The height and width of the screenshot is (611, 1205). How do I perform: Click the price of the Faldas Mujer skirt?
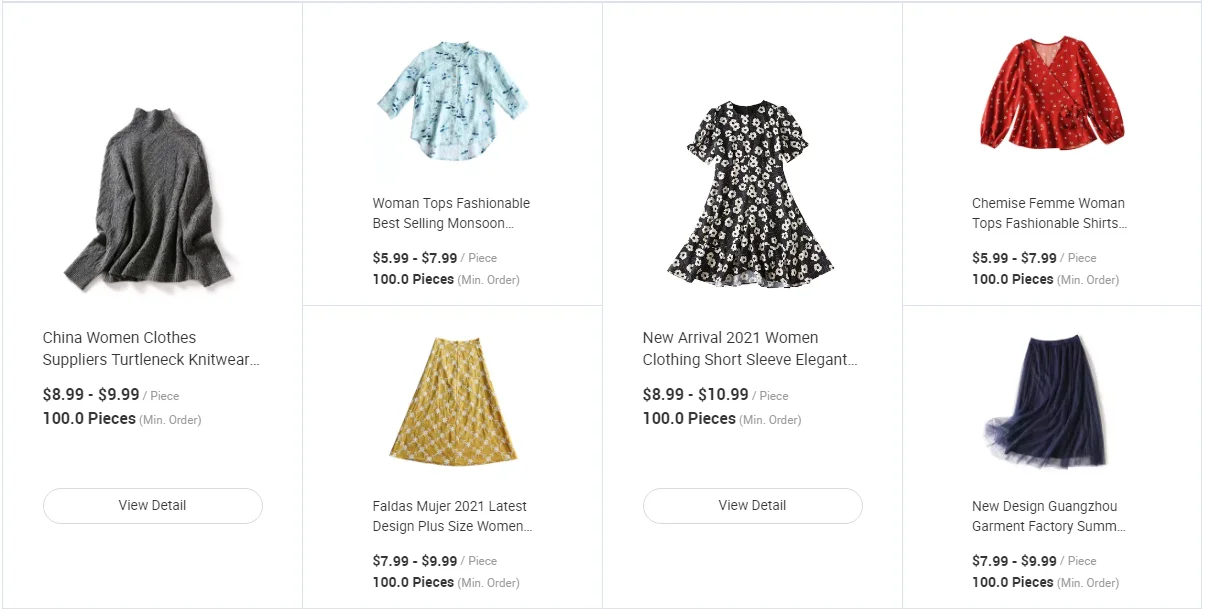click(x=415, y=561)
